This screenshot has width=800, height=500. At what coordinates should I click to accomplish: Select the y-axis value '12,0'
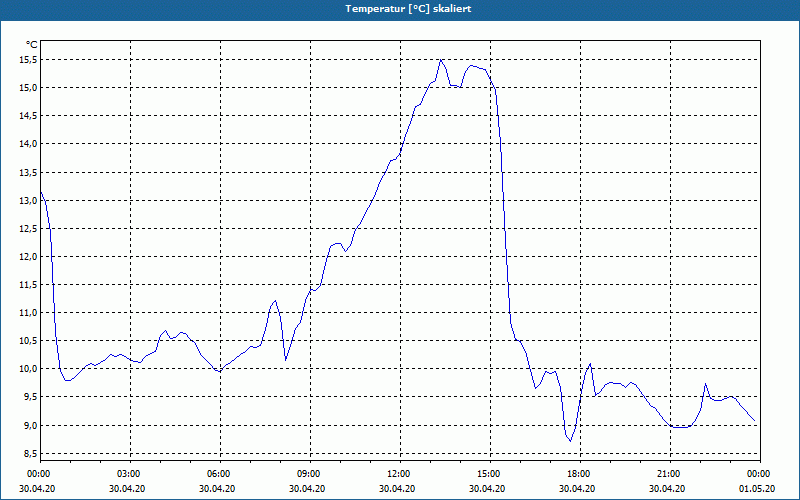[29, 257]
